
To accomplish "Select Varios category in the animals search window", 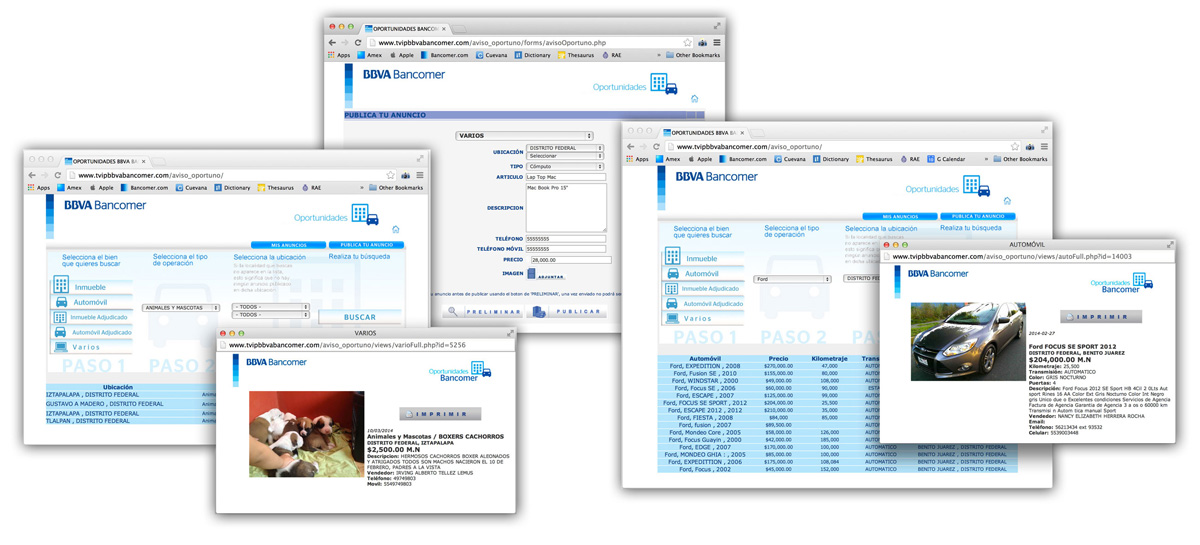I will (91, 347).
